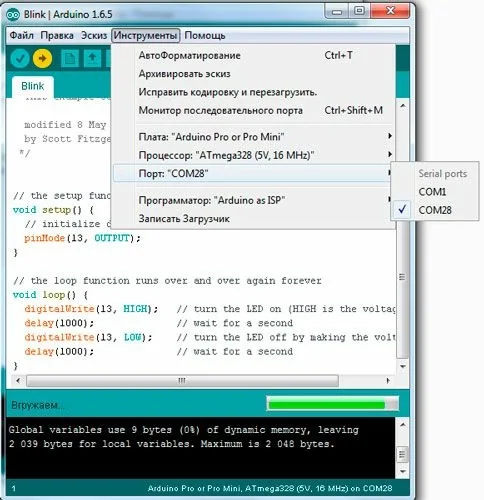
Task: Click the console scroll down arrow
Action: [x=403, y=472]
